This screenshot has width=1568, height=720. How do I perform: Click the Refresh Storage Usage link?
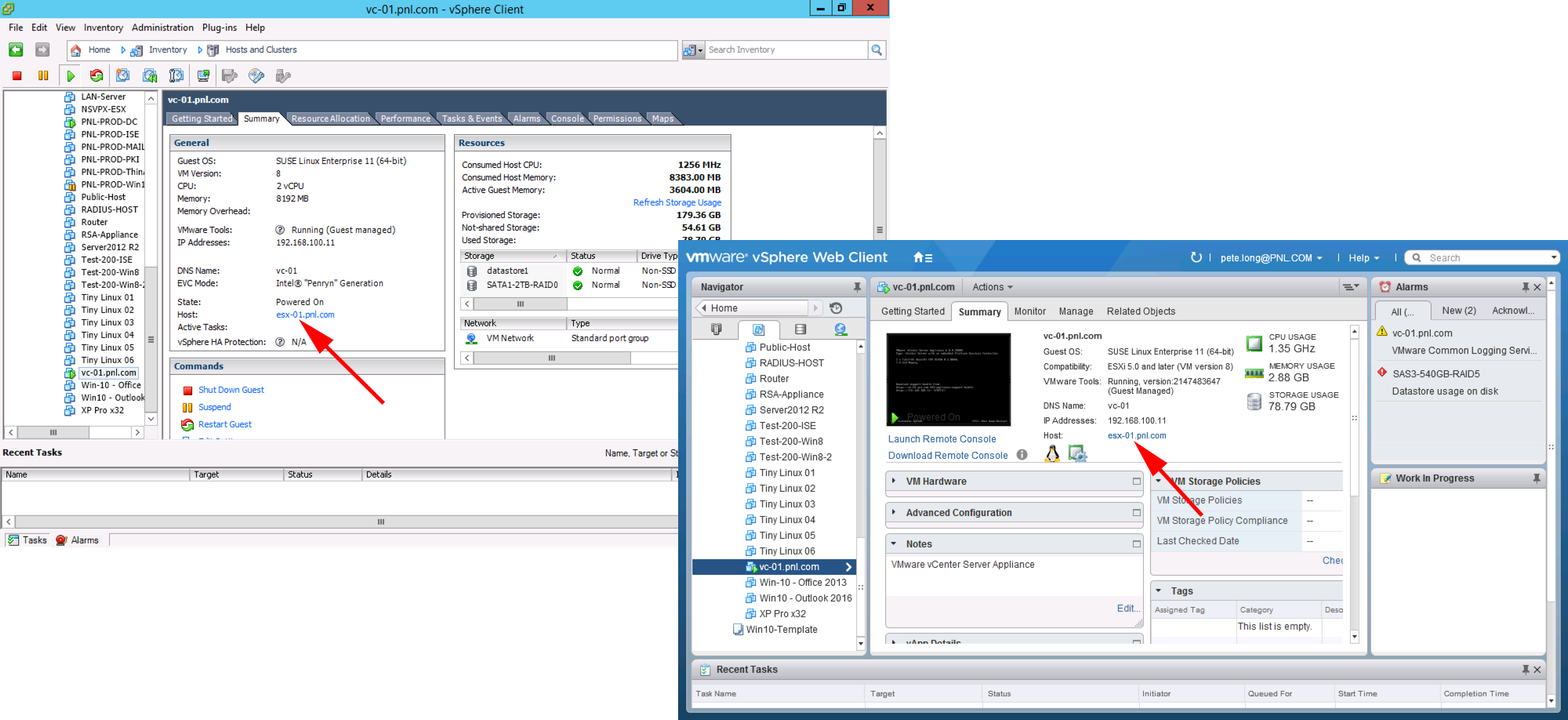(677, 202)
